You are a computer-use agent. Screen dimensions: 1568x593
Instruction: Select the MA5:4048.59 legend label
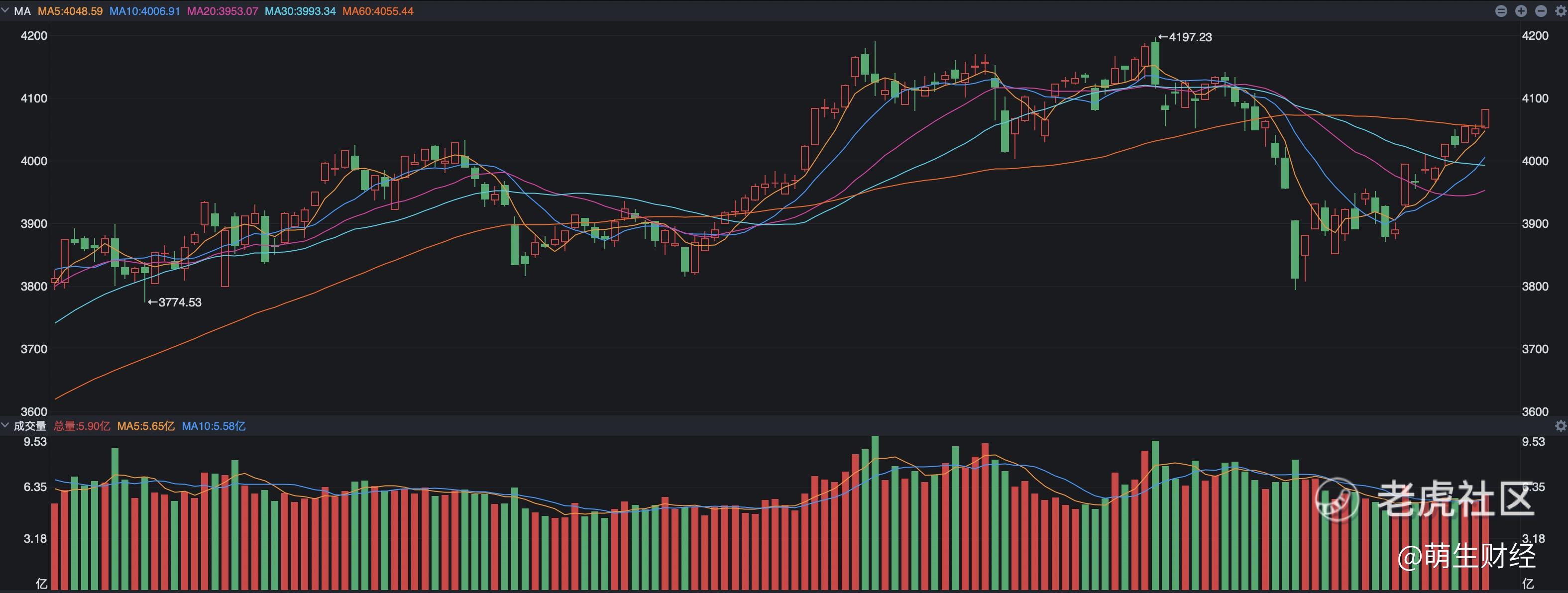click(x=70, y=11)
